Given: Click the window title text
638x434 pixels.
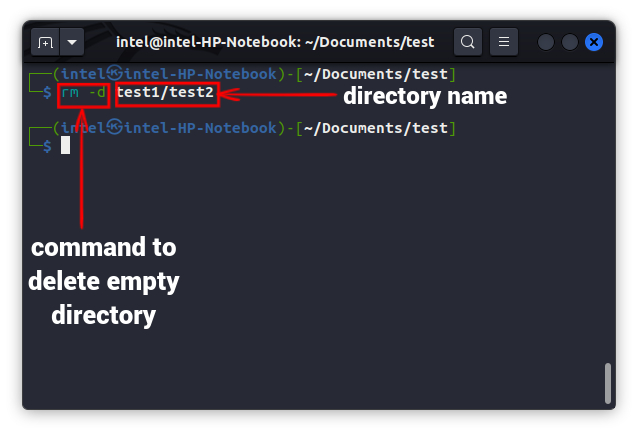Looking at the screenshot, I should click(x=275, y=42).
